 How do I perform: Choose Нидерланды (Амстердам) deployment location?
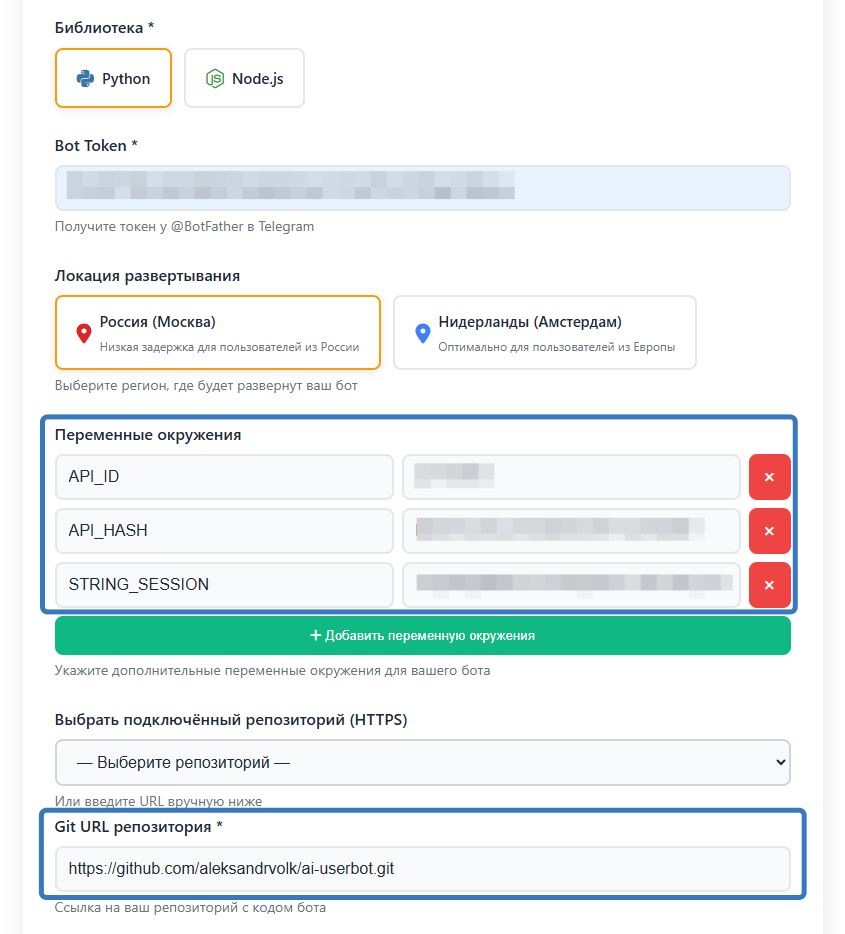[544, 332]
